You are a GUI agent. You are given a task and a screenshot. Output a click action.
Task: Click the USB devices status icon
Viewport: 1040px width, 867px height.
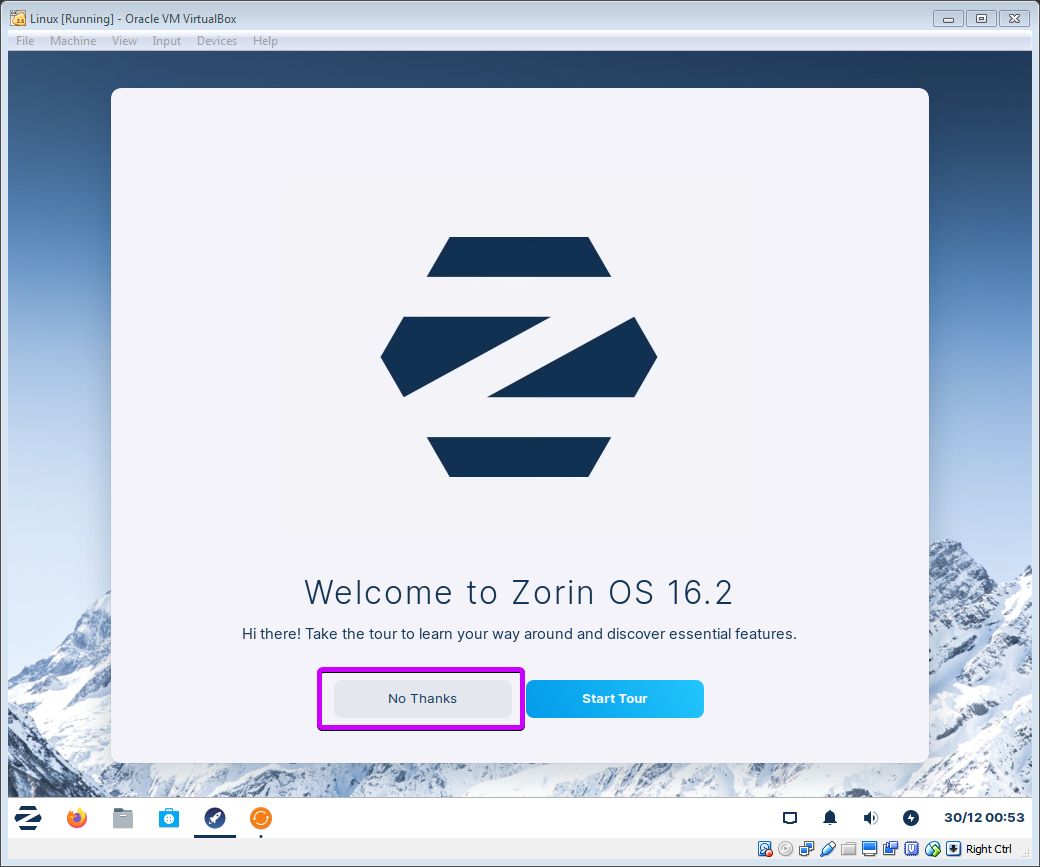828,849
